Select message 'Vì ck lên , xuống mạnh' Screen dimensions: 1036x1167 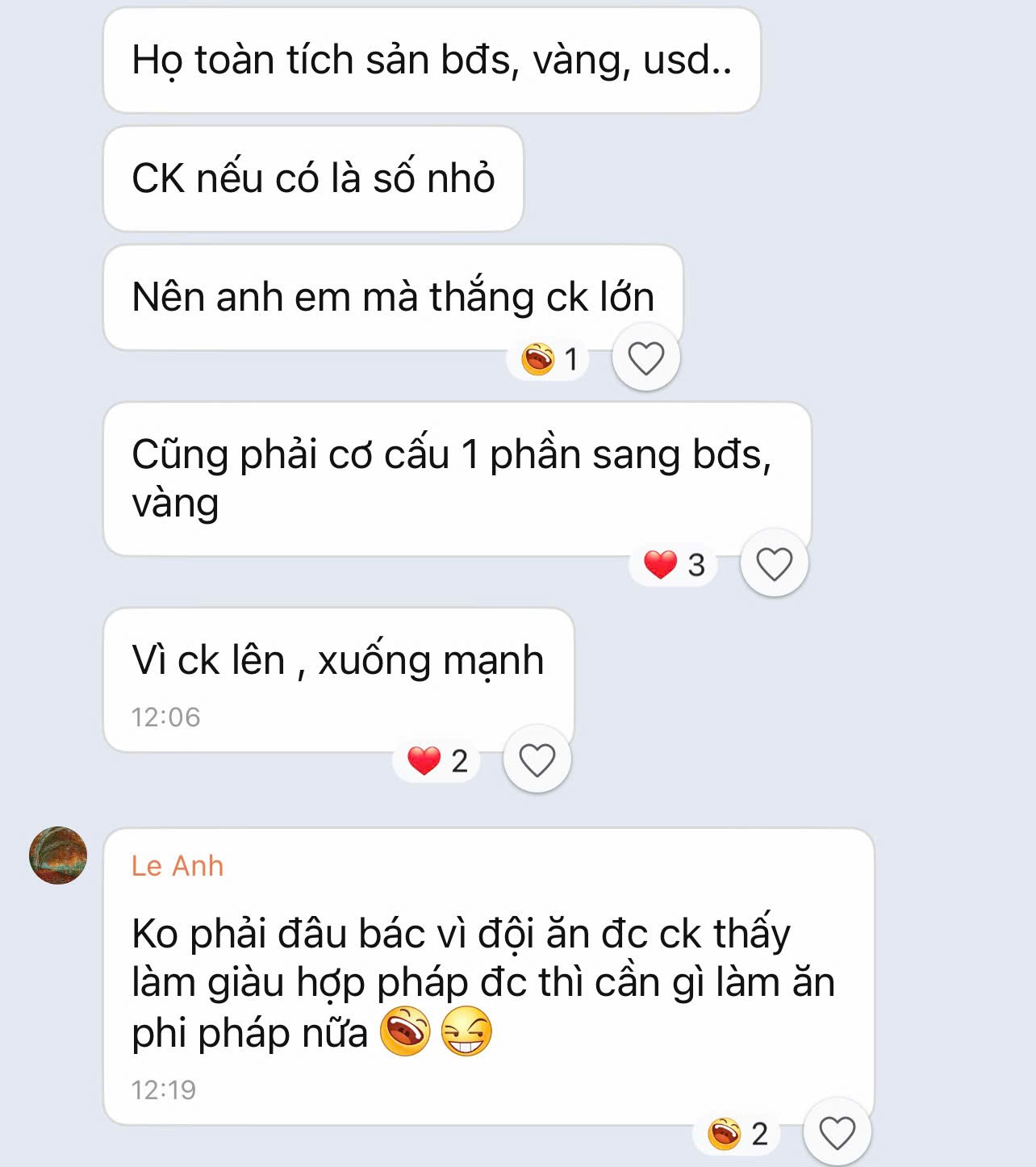click(339, 680)
